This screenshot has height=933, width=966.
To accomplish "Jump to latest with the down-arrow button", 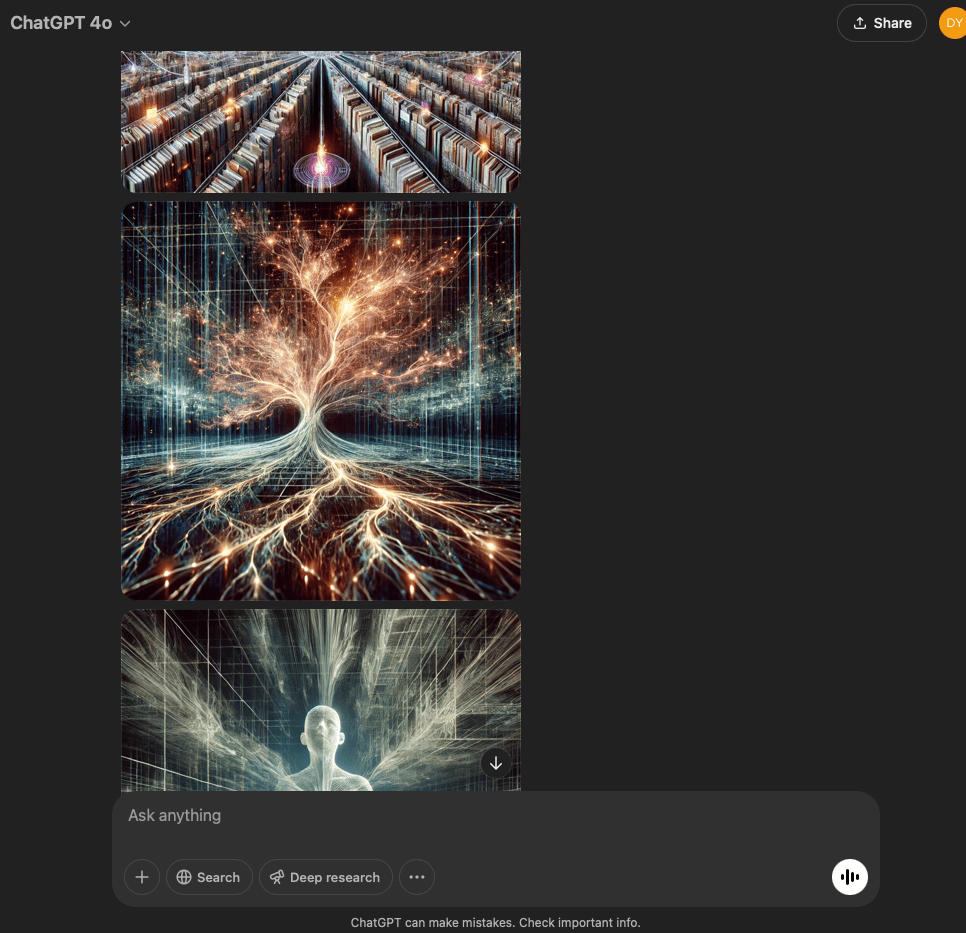I will [496, 763].
